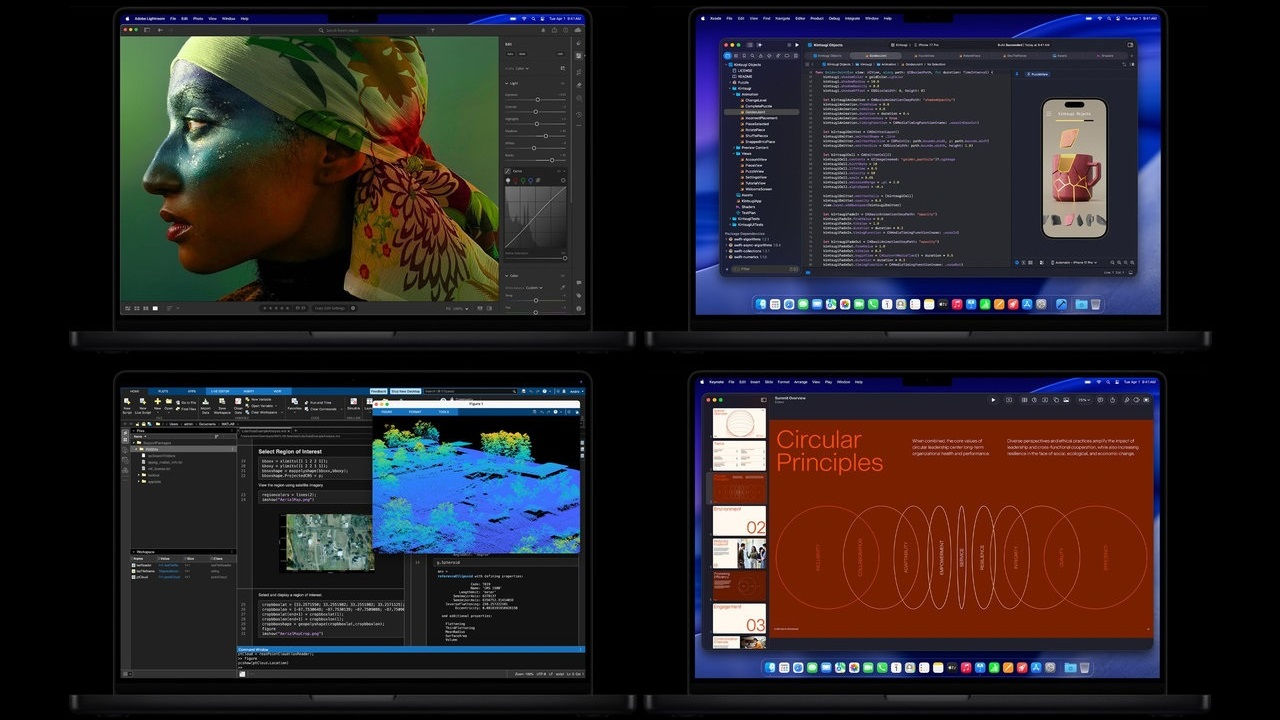Viewport: 1280px width, 720px height.
Task: Open the Xcode Product menu
Action: pyautogui.click(x=817, y=18)
